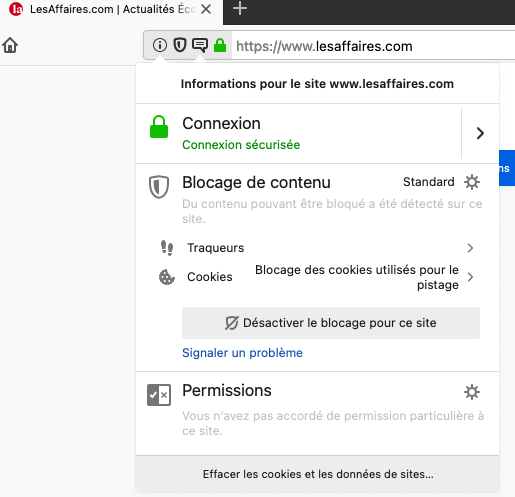Click the Cookies icon in blocking panel

166,277
